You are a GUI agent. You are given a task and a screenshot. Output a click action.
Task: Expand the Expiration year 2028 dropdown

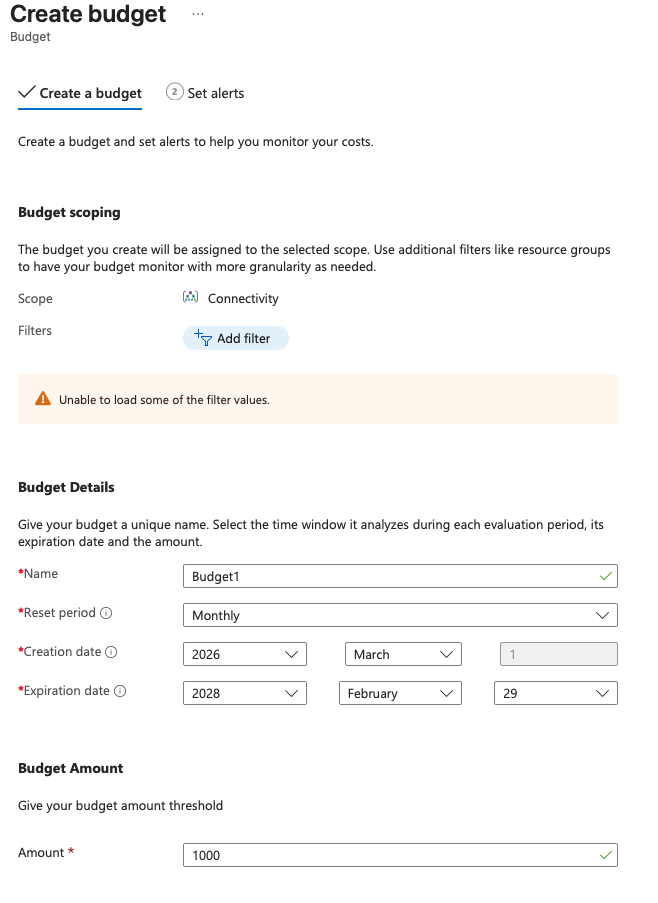(245, 693)
